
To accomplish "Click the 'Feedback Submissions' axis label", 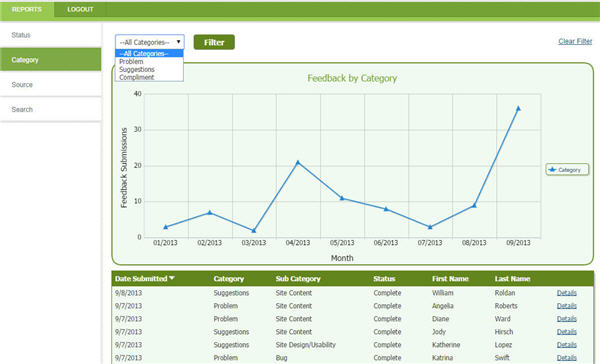I will [x=124, y=168].
